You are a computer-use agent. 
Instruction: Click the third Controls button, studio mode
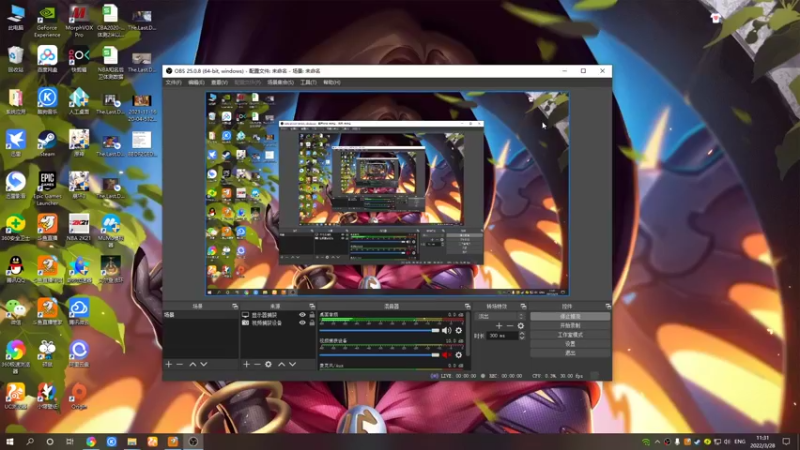(570, 335)
